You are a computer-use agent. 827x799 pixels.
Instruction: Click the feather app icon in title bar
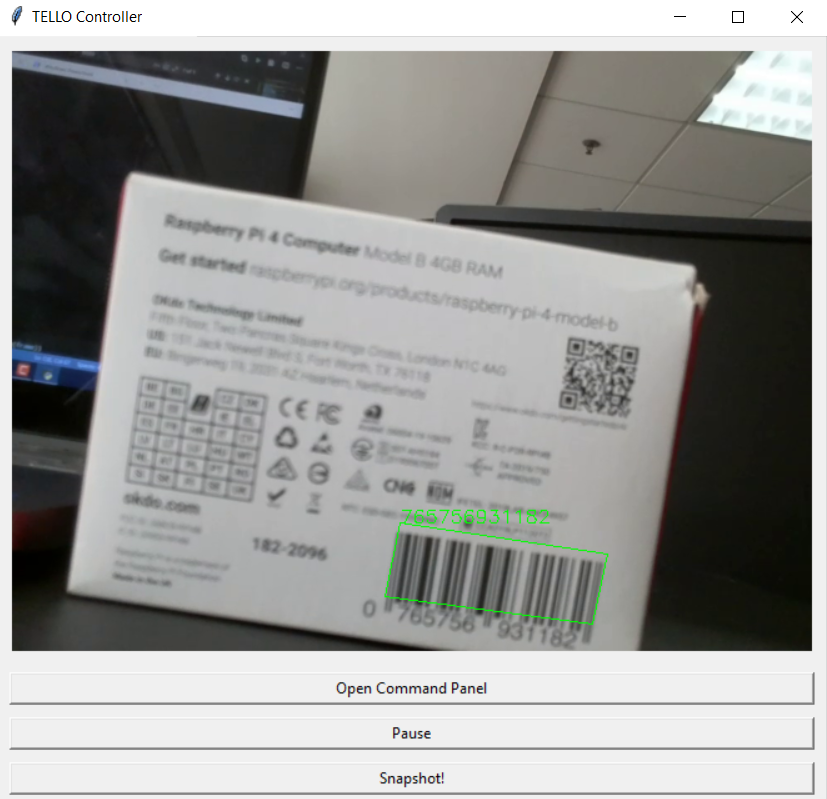[x=17, y=17]
